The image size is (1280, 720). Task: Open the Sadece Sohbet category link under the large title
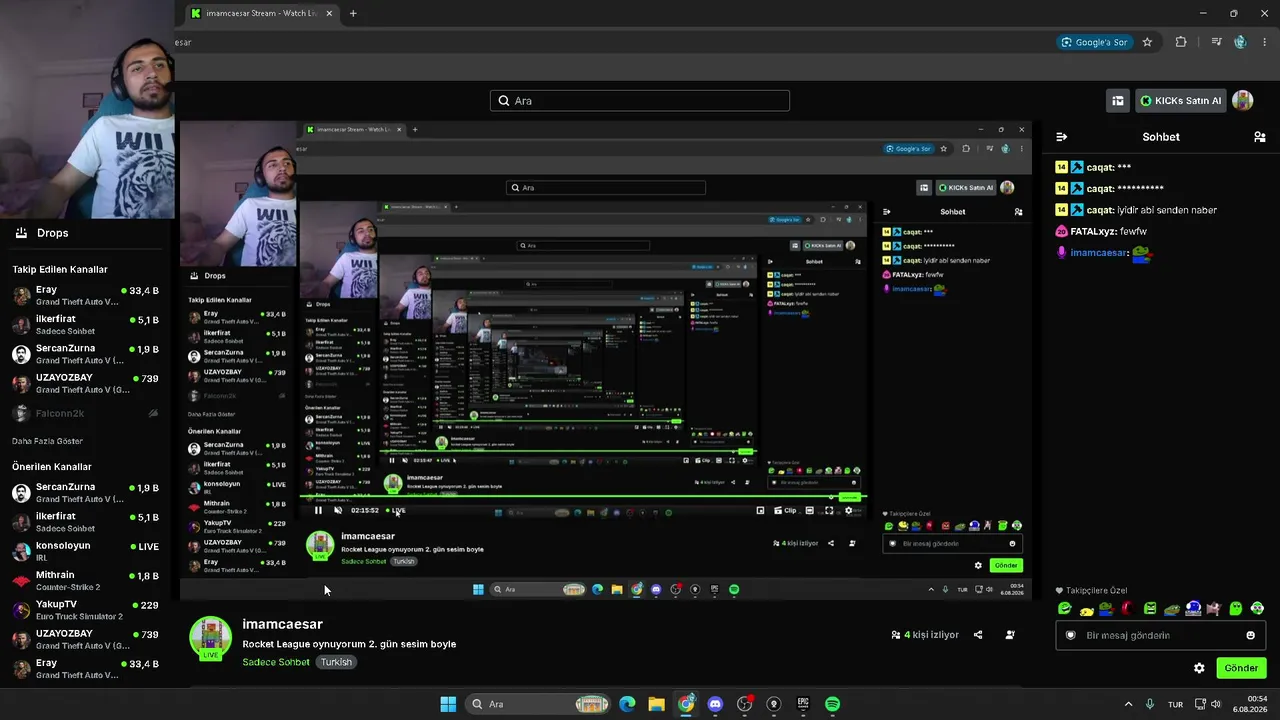(276, 662)
